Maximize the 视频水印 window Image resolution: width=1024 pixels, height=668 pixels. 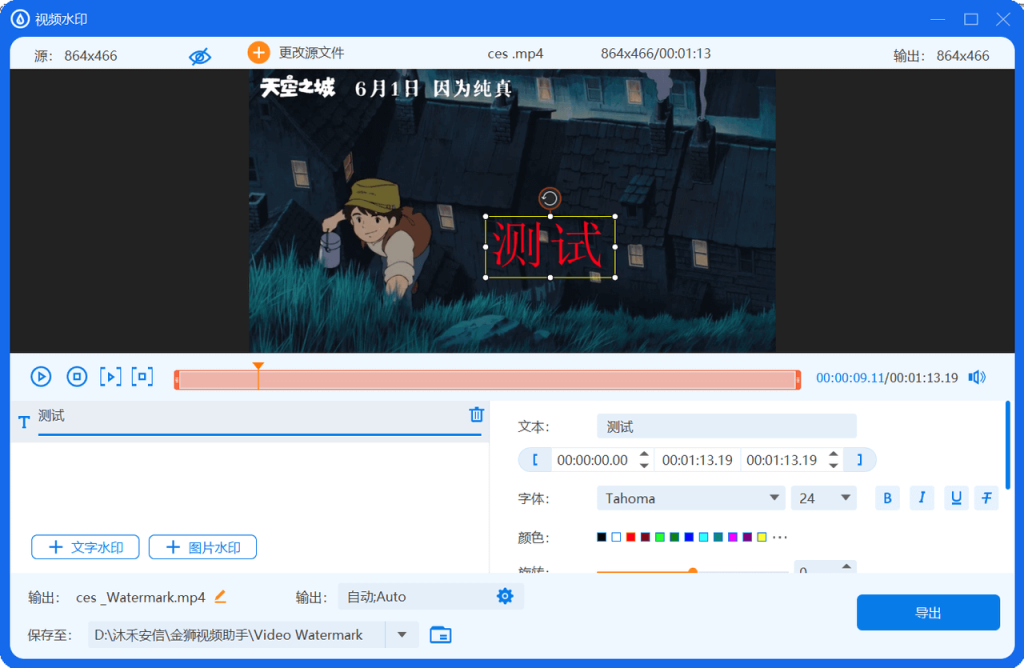(x=971, y=20)
